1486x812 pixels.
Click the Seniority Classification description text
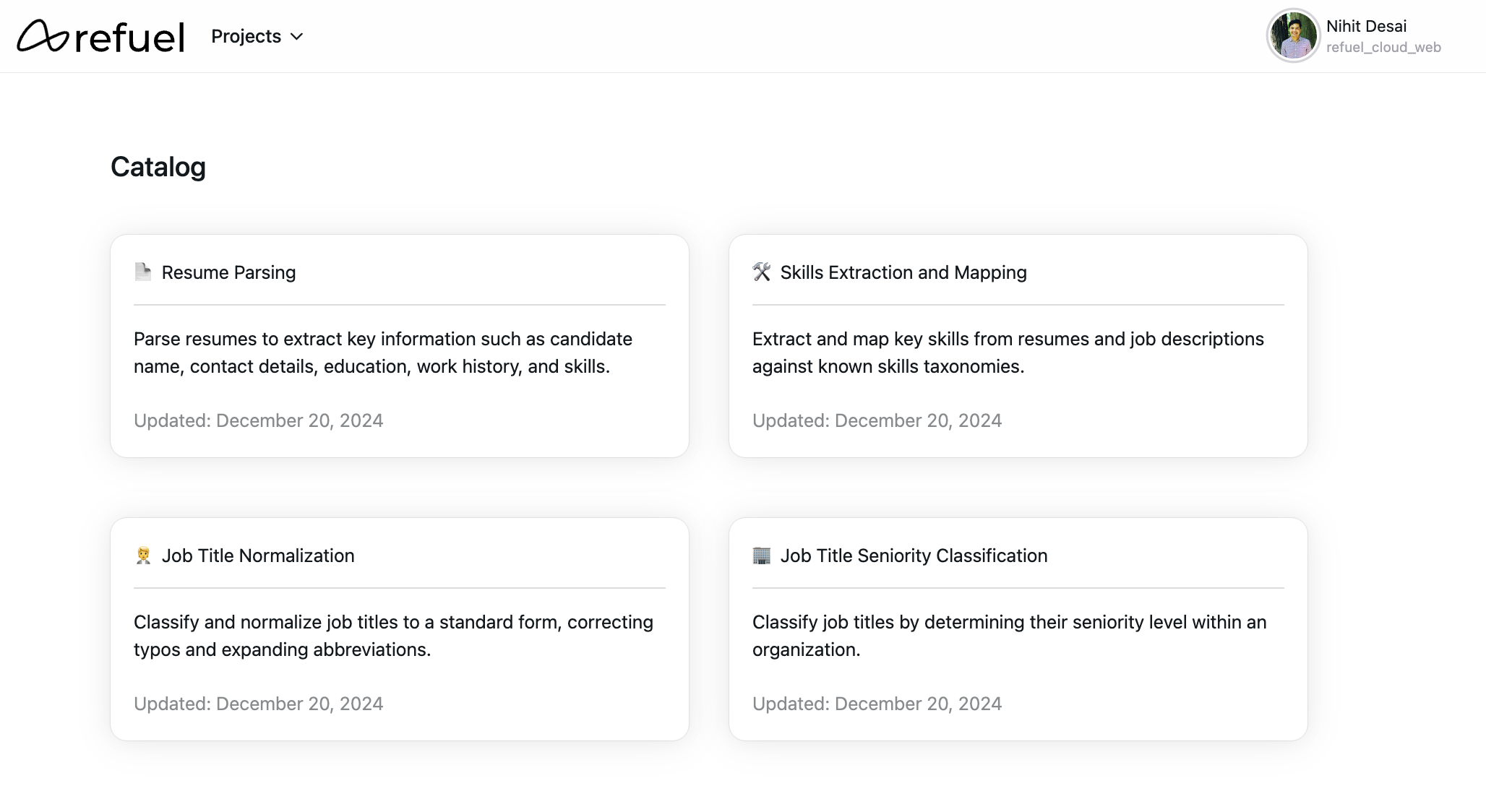pos(1009,636)
